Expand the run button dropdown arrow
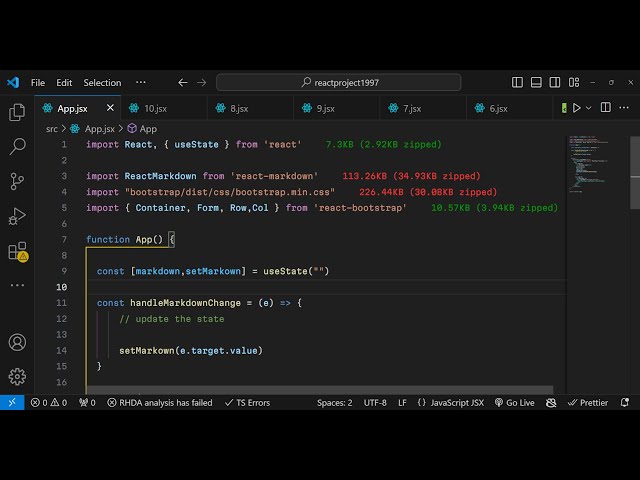640x480 pixels. (x=589, y=108)
